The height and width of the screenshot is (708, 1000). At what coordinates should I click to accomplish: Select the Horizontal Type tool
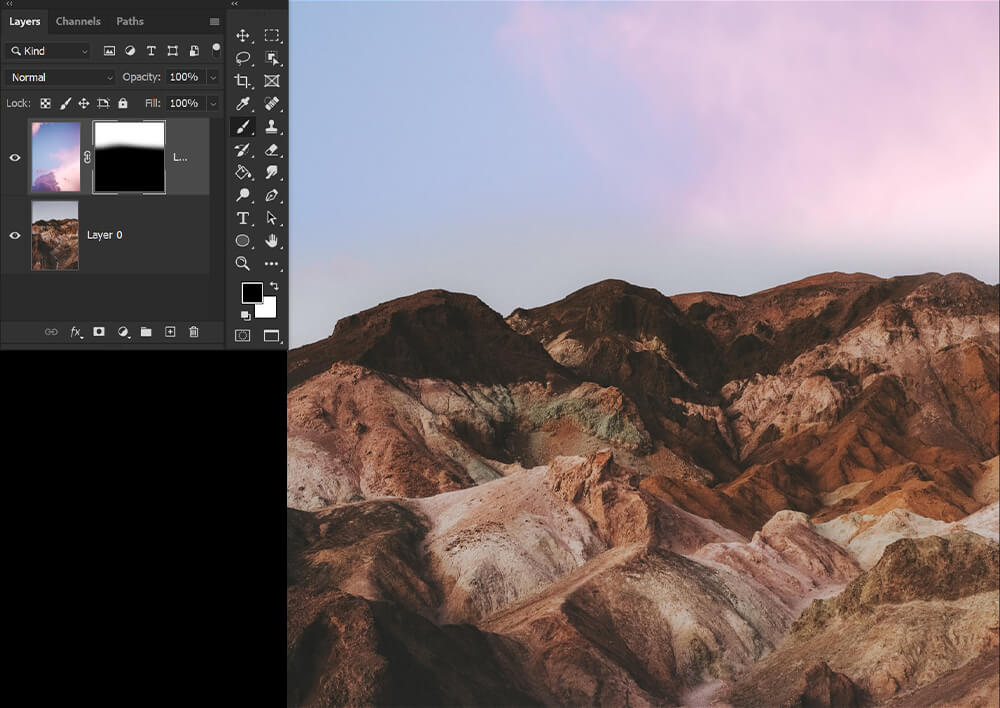242,218
